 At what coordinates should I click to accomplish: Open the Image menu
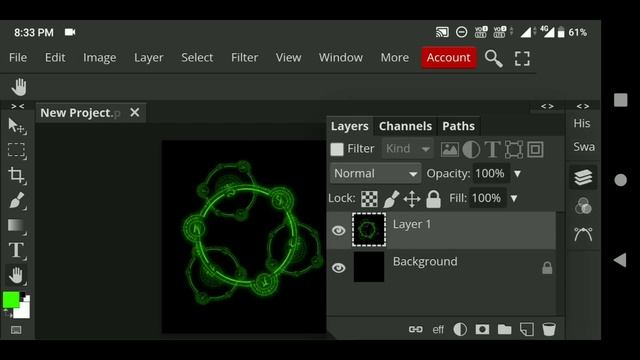(x=100, y=58)
